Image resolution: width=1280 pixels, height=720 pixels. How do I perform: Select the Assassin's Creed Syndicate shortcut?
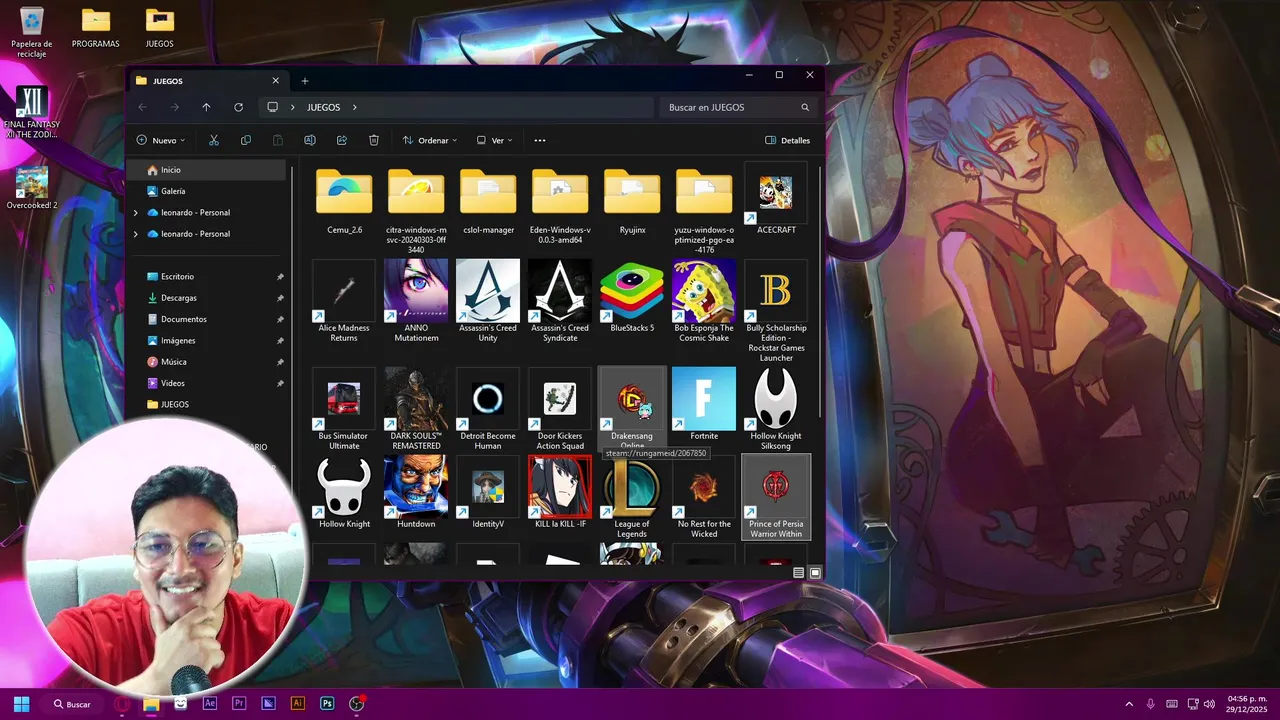(x=560, y=301)
